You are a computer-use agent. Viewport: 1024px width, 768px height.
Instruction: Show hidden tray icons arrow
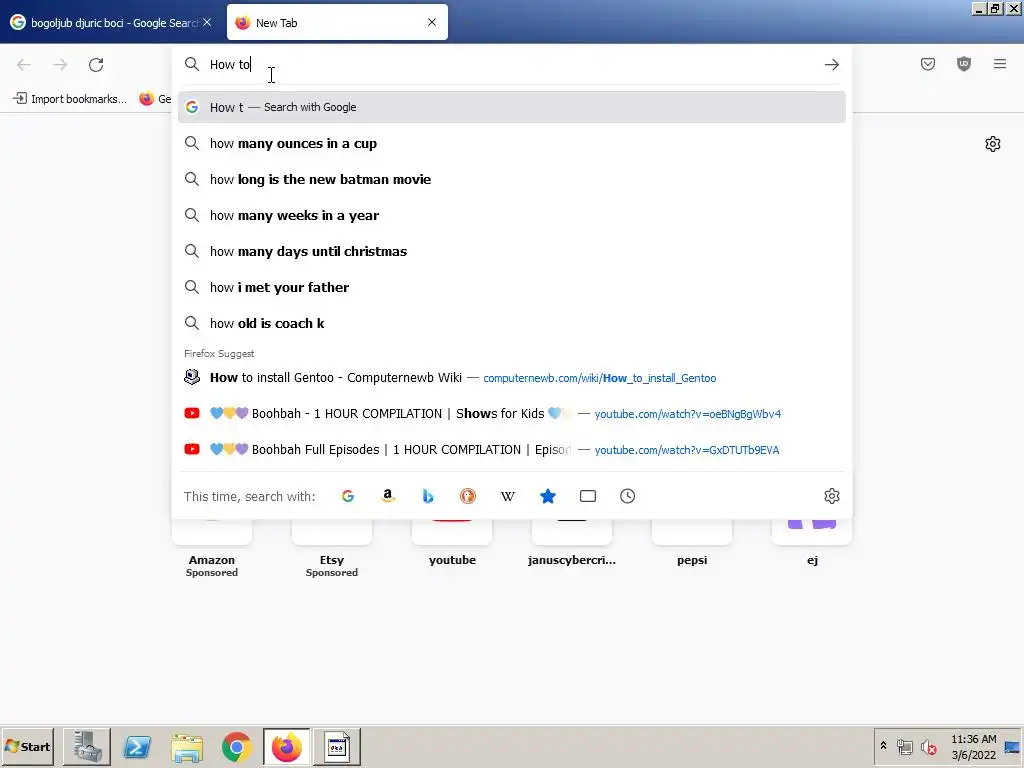[883, 746]
